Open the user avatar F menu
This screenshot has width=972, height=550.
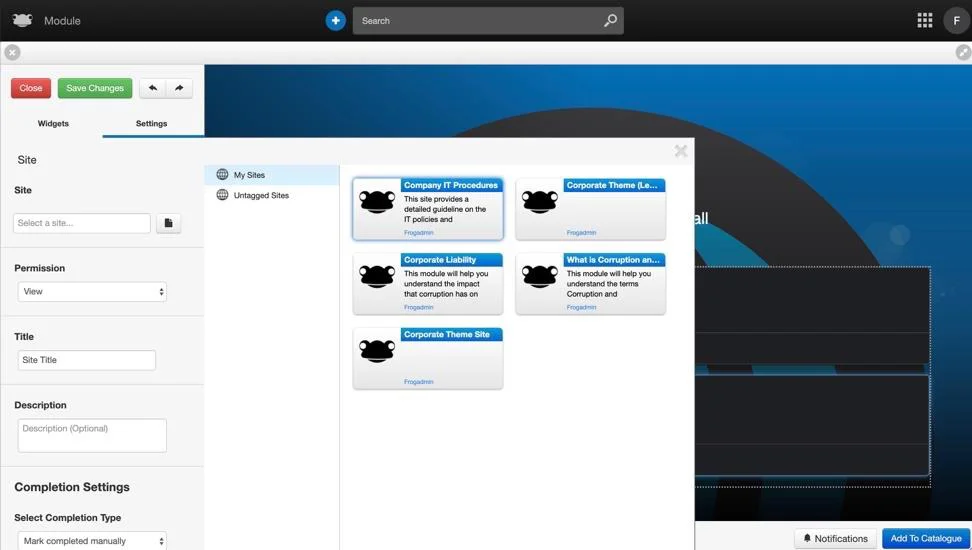[956, 20]
